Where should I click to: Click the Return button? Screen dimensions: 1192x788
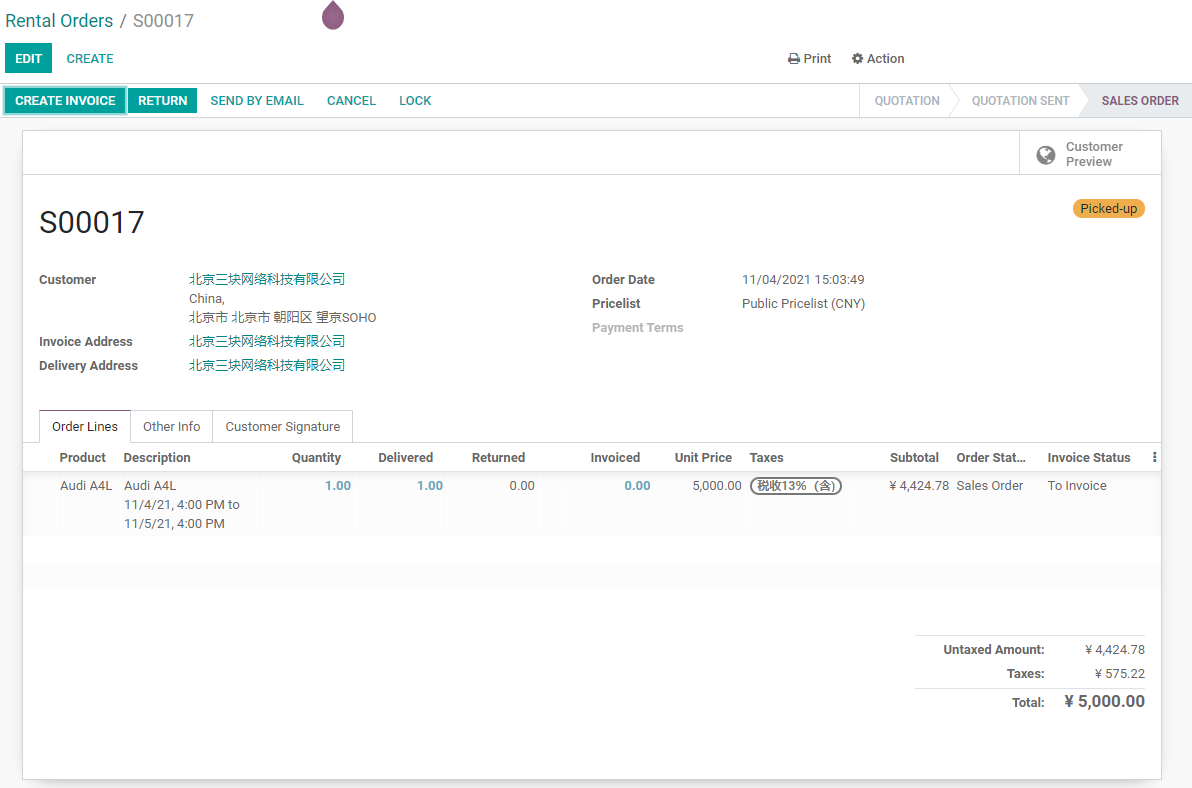pos(163,100)
